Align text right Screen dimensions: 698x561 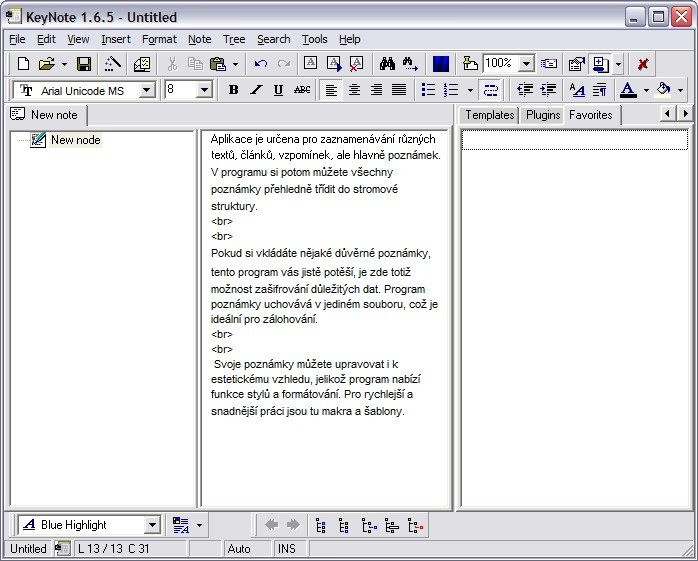pos(377,90)
